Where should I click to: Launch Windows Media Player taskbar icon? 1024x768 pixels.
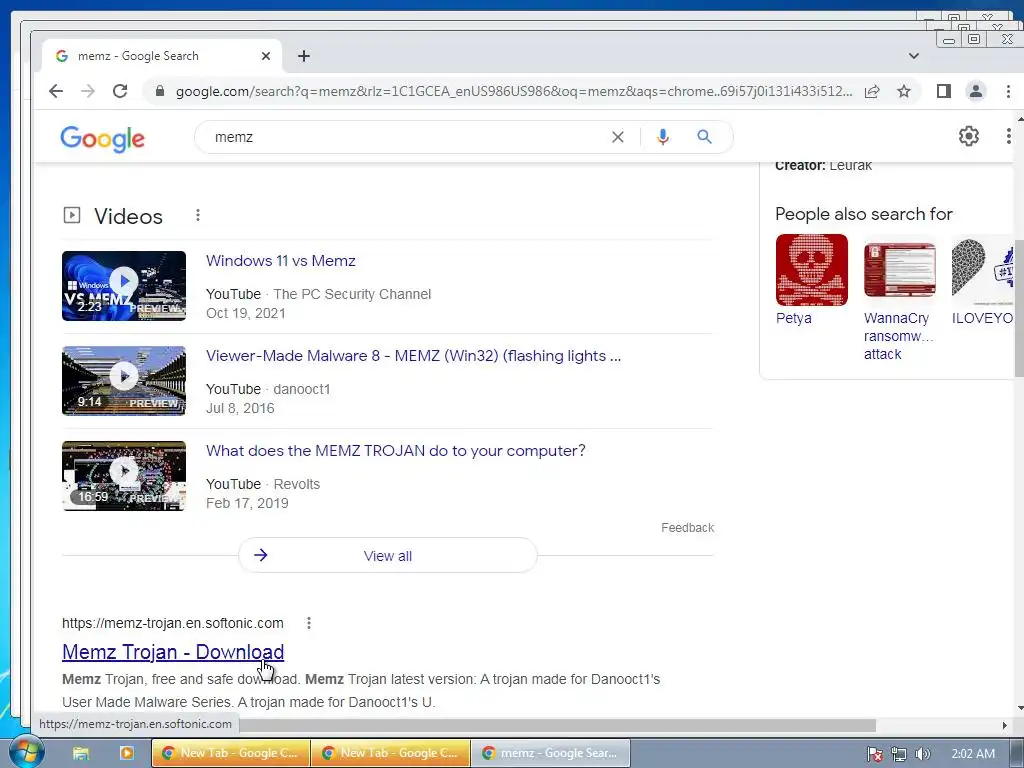tap(127, 753)
